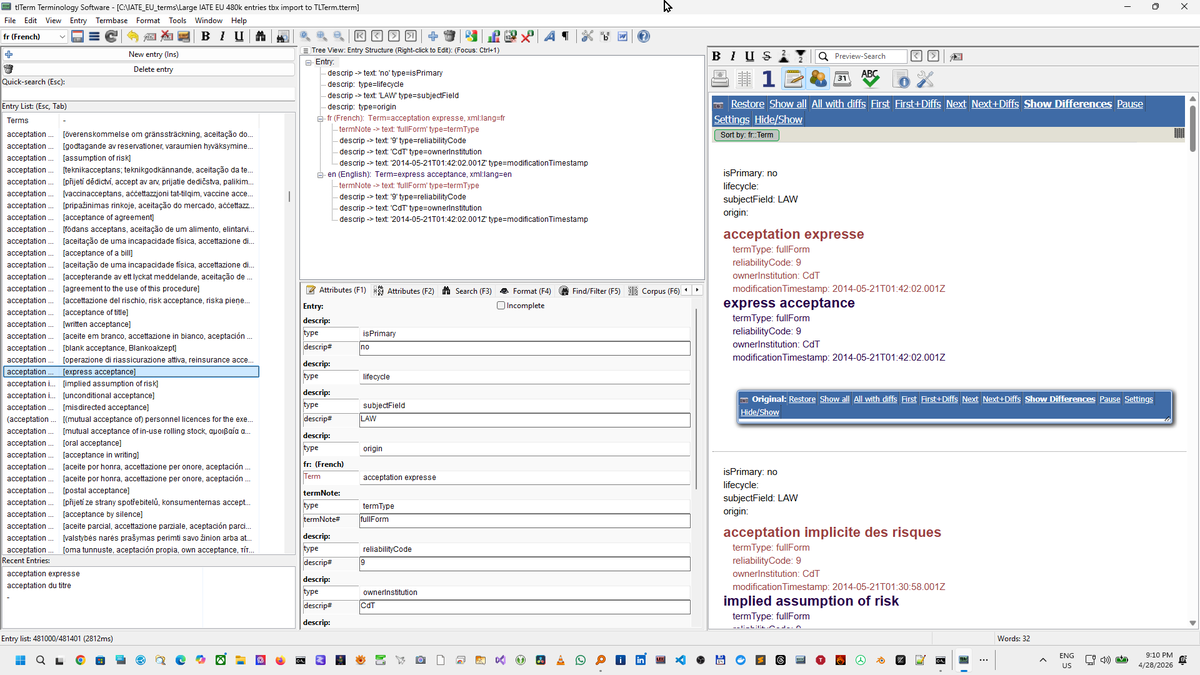The height and width of the screenshot is (675, 1200).
Task: Toggle bold in the preview toolbar
Action: pos(717,56)
